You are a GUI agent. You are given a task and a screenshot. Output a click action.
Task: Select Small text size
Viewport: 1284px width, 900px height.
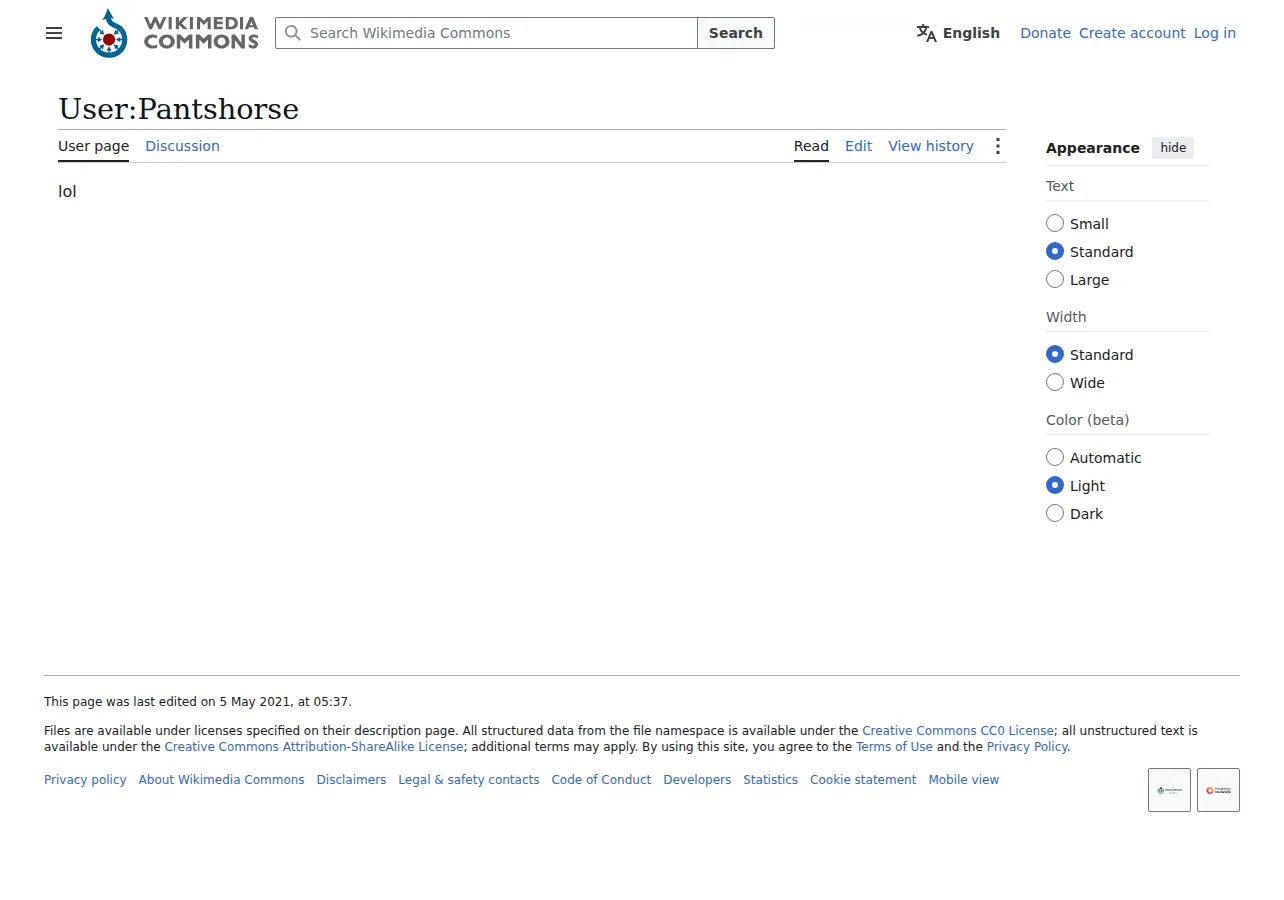point(1055,223)
